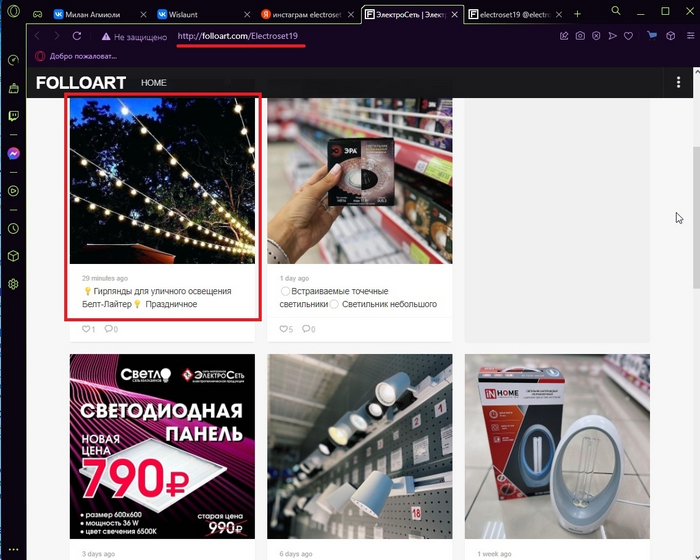The width and height of the screenshot is (700, 560).
Task: Go back with the browser back arrow
Action: (x=38, y=36)
